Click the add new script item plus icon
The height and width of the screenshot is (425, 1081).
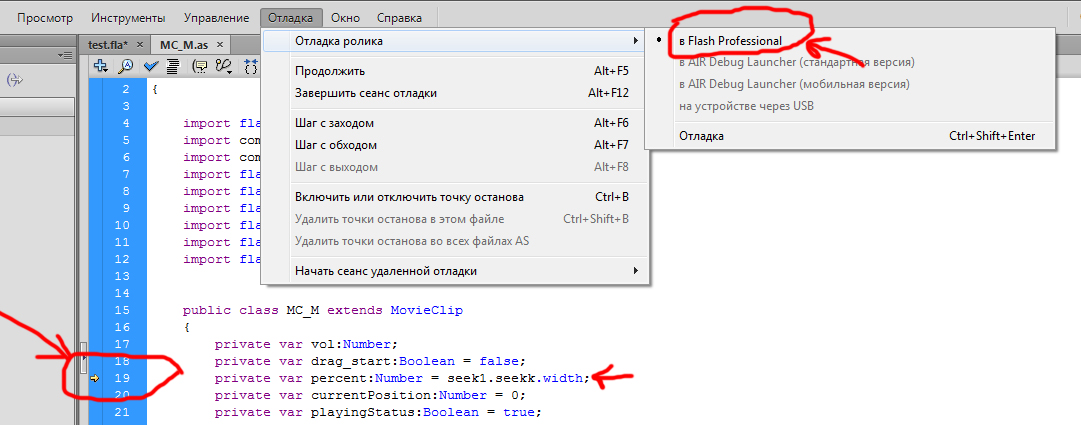pyautogui.click(x=101, y=66)
